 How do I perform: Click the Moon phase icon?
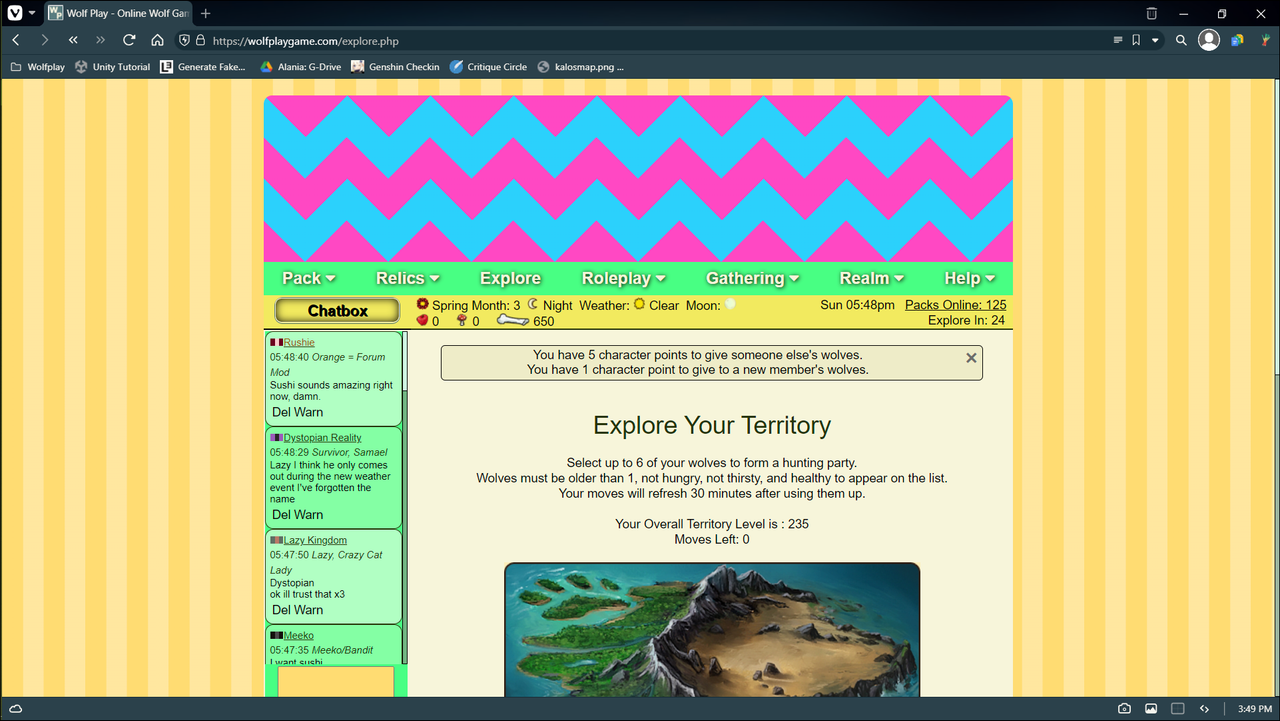[729, 305]
